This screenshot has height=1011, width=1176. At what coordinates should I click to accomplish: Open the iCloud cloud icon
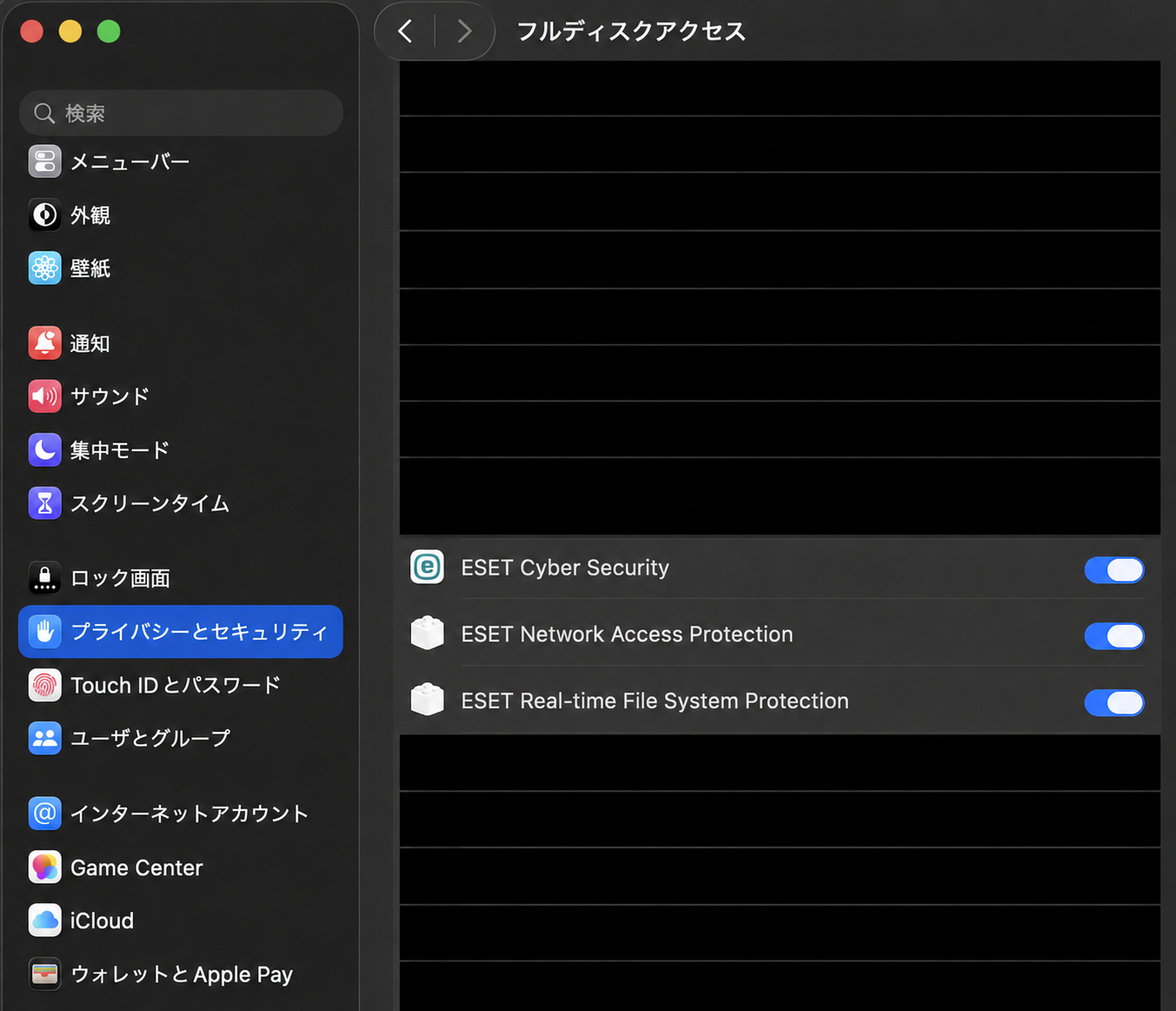[44, 921]
